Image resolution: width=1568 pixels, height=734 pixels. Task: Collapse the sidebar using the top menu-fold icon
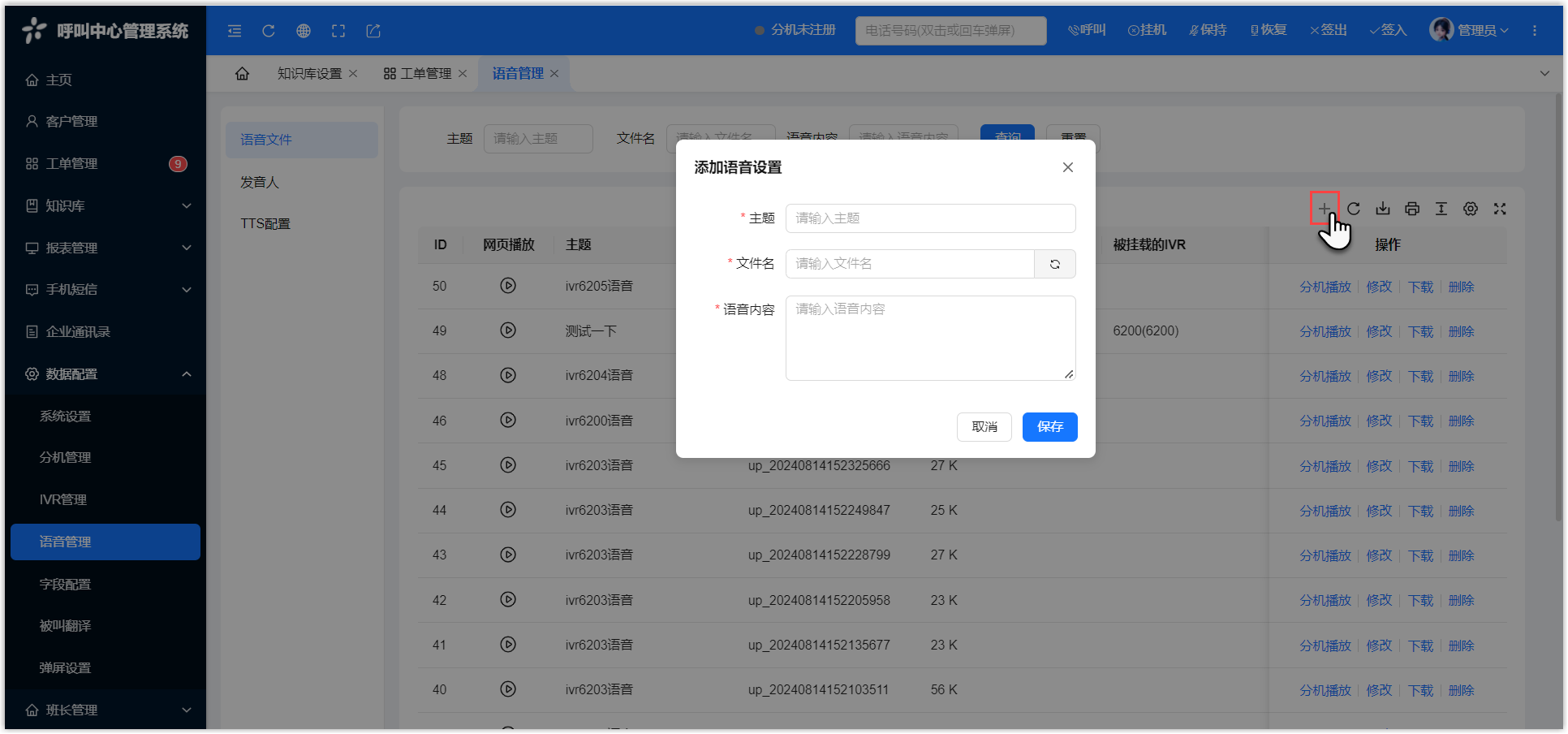point(235,31)
